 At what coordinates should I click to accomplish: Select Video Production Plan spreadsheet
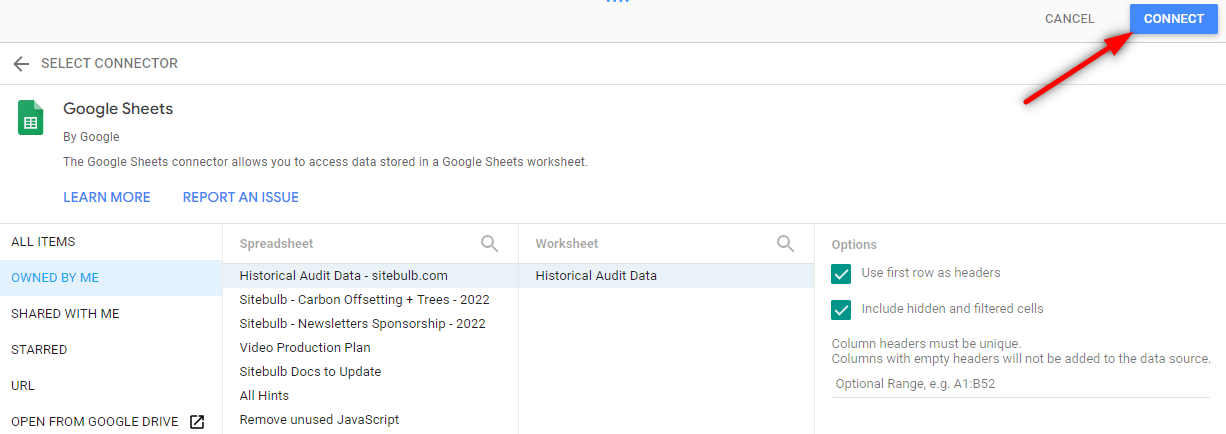pyautogui.click(x=370, y=348)
